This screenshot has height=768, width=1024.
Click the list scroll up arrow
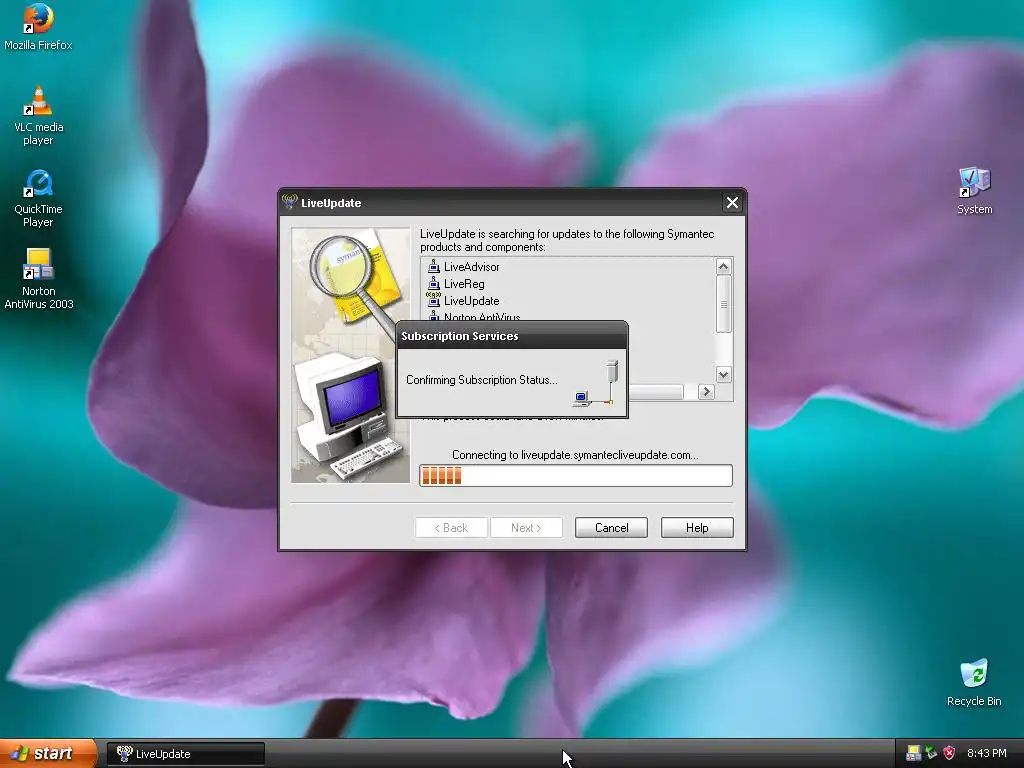click(x=723, y=266)
